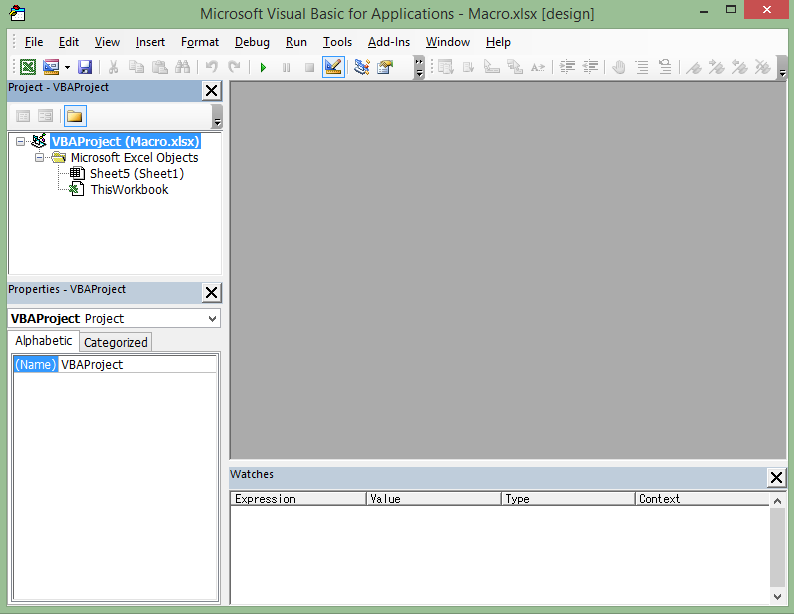Open the View menu
The image size is (794, 614).
107,42
